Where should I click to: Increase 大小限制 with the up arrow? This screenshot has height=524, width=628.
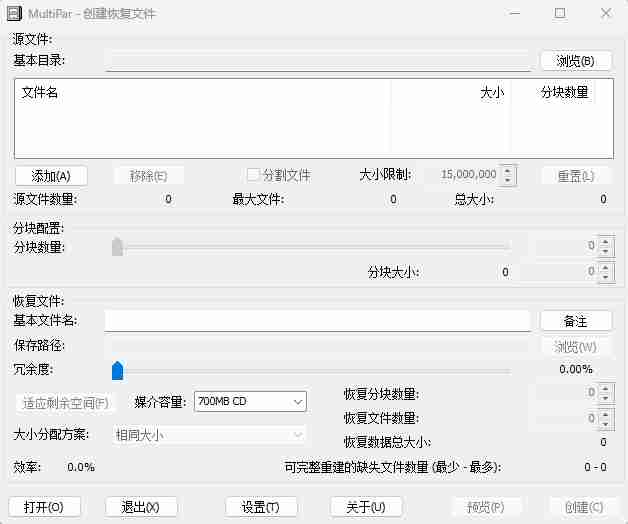[508, 171]
